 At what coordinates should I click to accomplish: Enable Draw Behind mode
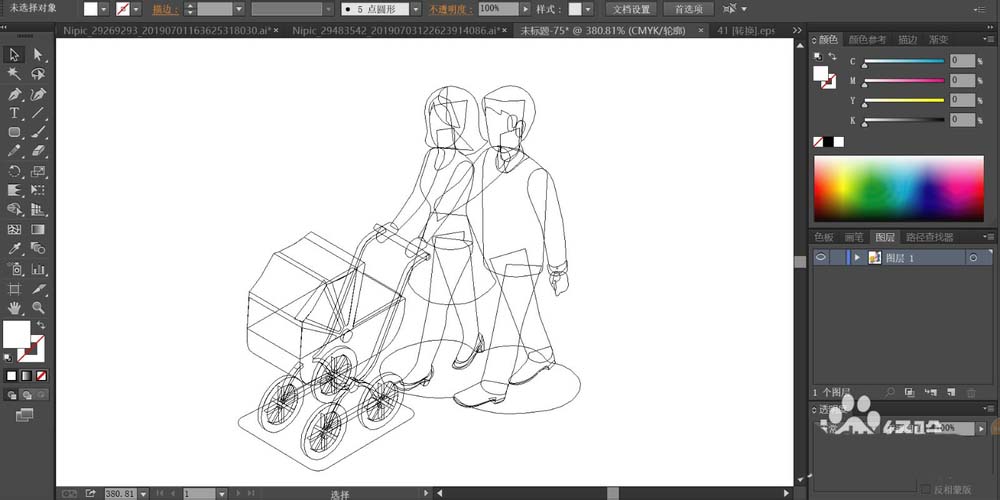[26, 395]
